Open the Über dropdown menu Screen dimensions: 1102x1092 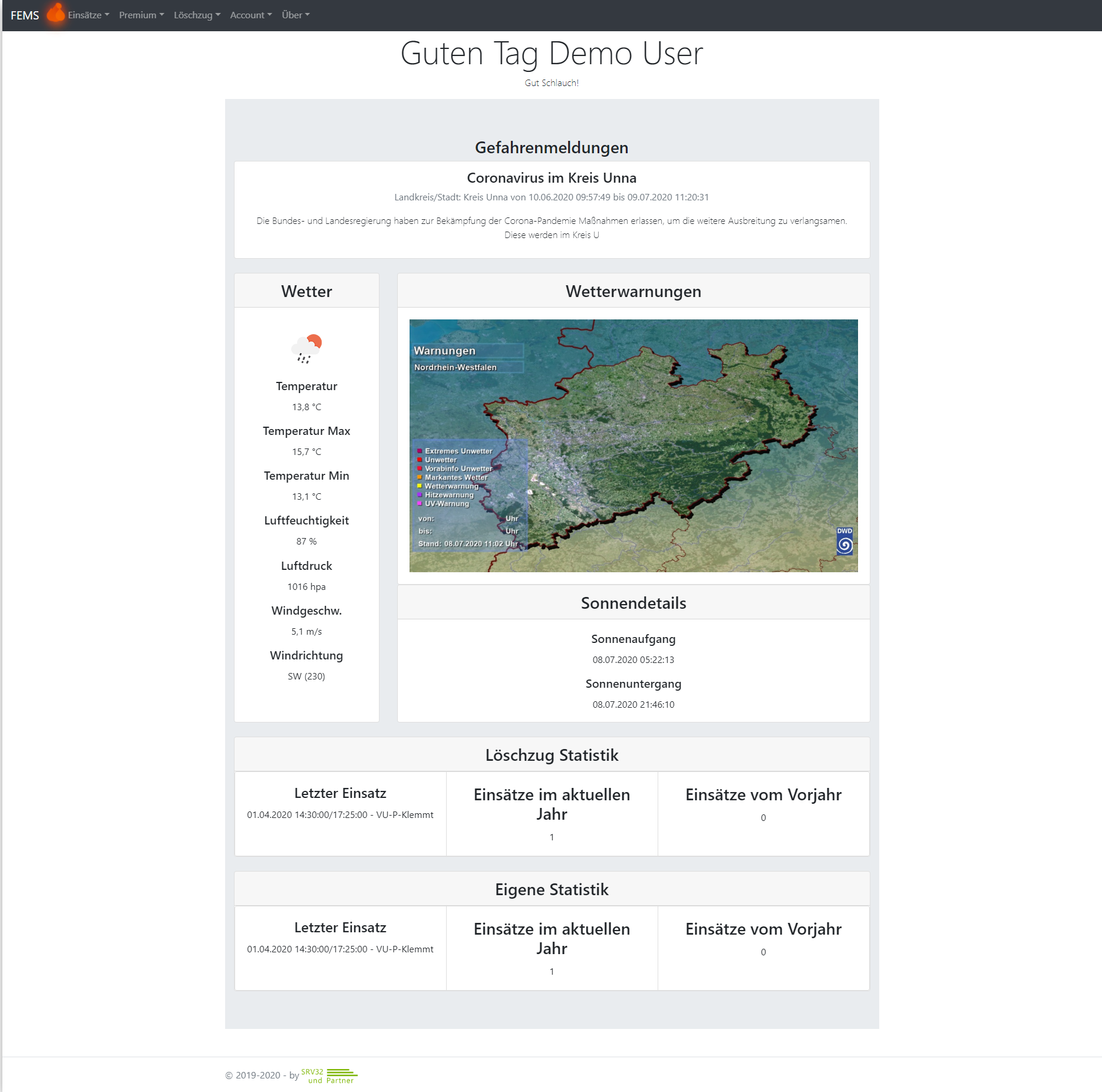(295, 15)
